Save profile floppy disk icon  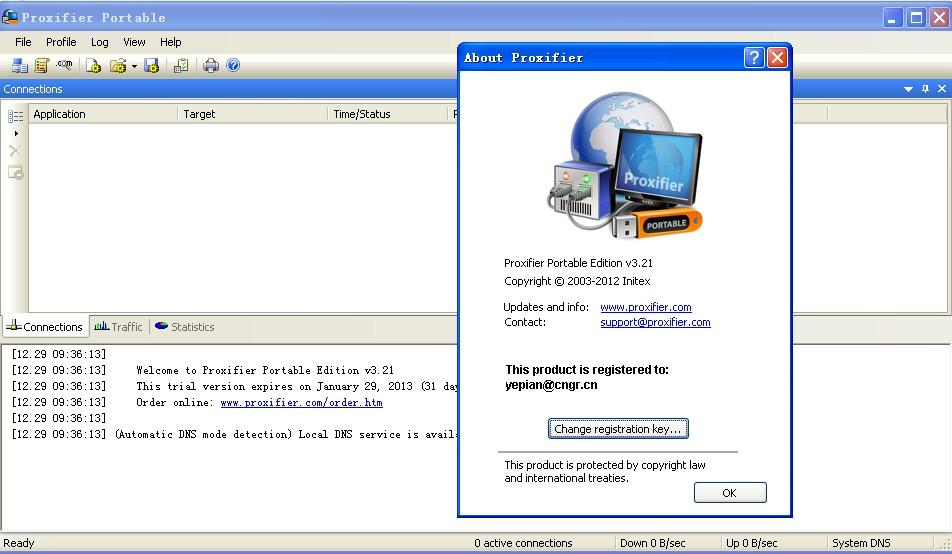pos(152,66)
